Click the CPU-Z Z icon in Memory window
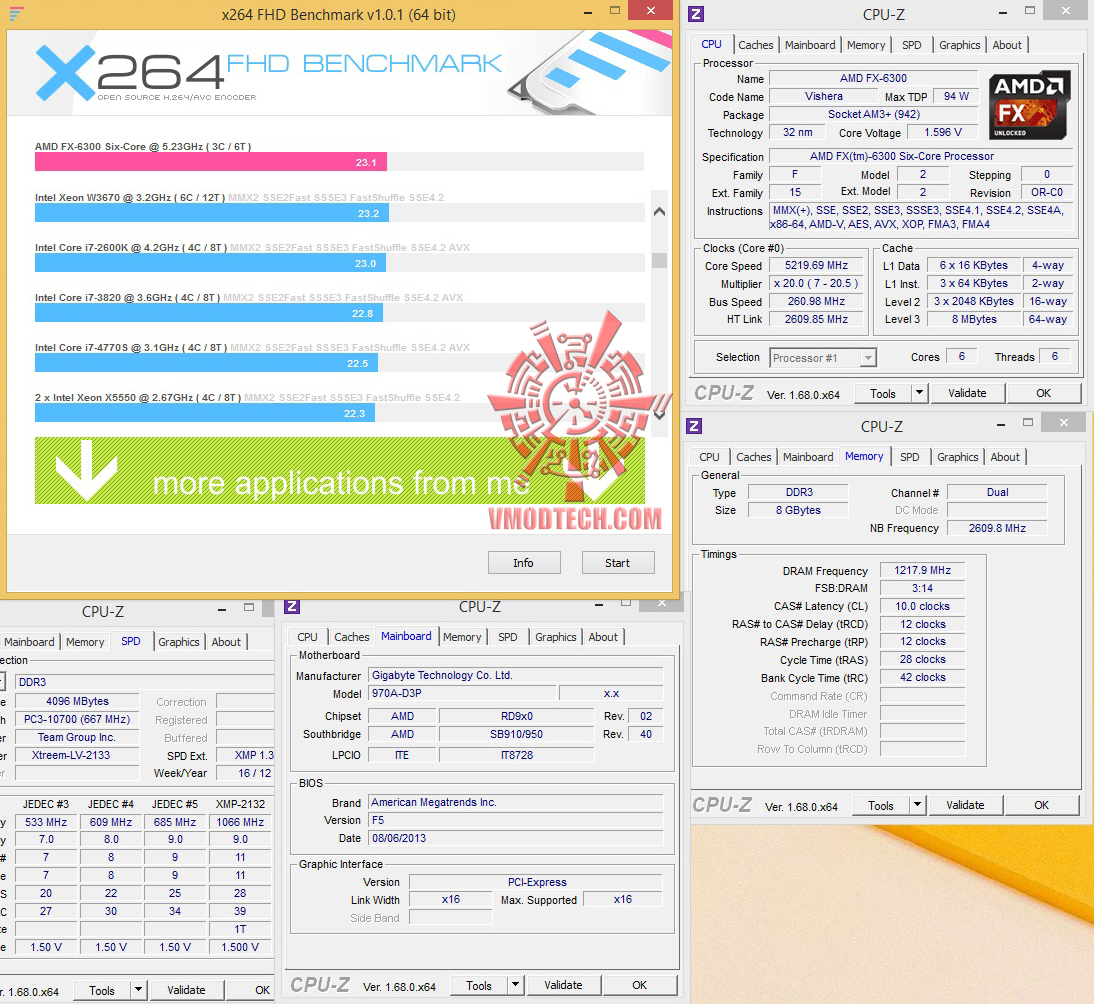This screenshot has width=1094, height=1004. click(694, 426)
